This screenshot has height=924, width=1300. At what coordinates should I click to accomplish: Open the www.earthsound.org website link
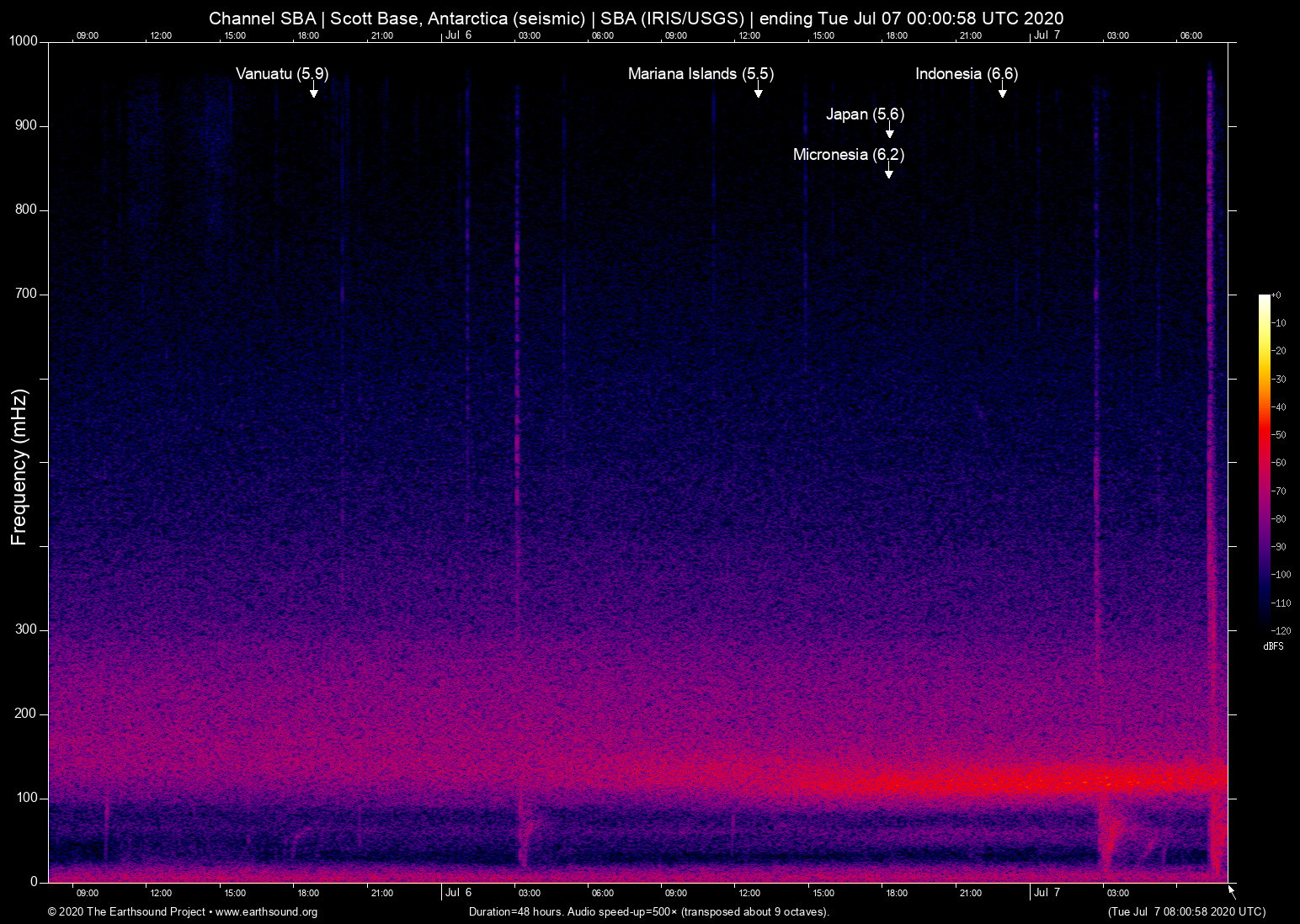point(267,912)
